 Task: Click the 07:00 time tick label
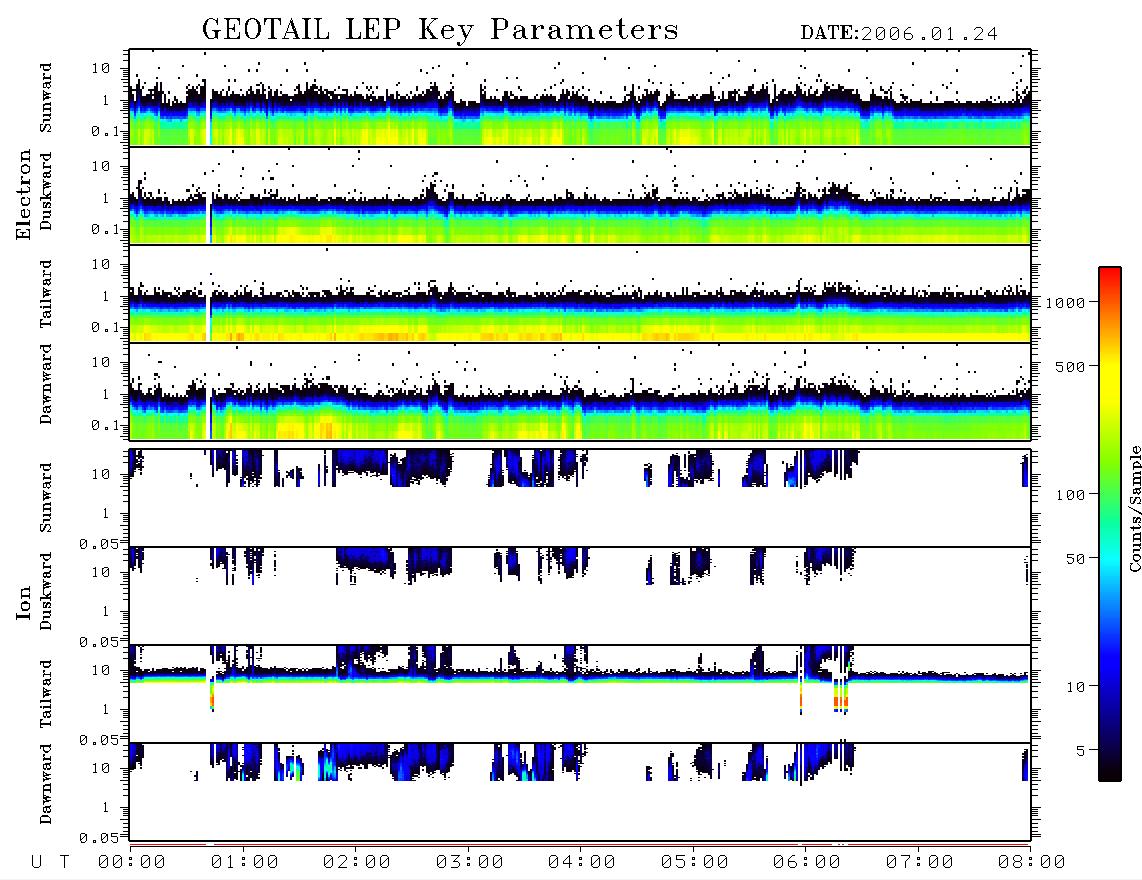tap(920, 863)
